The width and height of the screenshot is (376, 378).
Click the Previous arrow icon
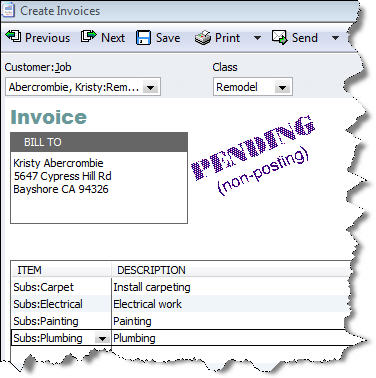tap(13, 37)
